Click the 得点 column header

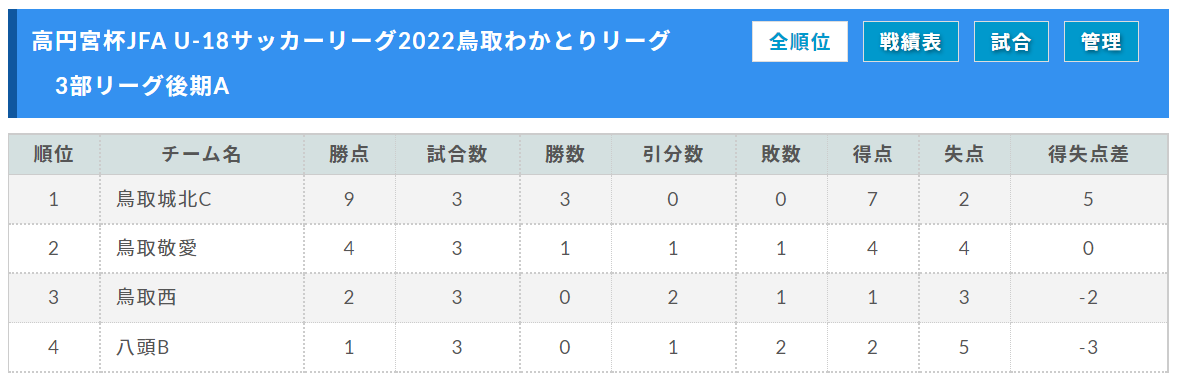coord(872,155)
